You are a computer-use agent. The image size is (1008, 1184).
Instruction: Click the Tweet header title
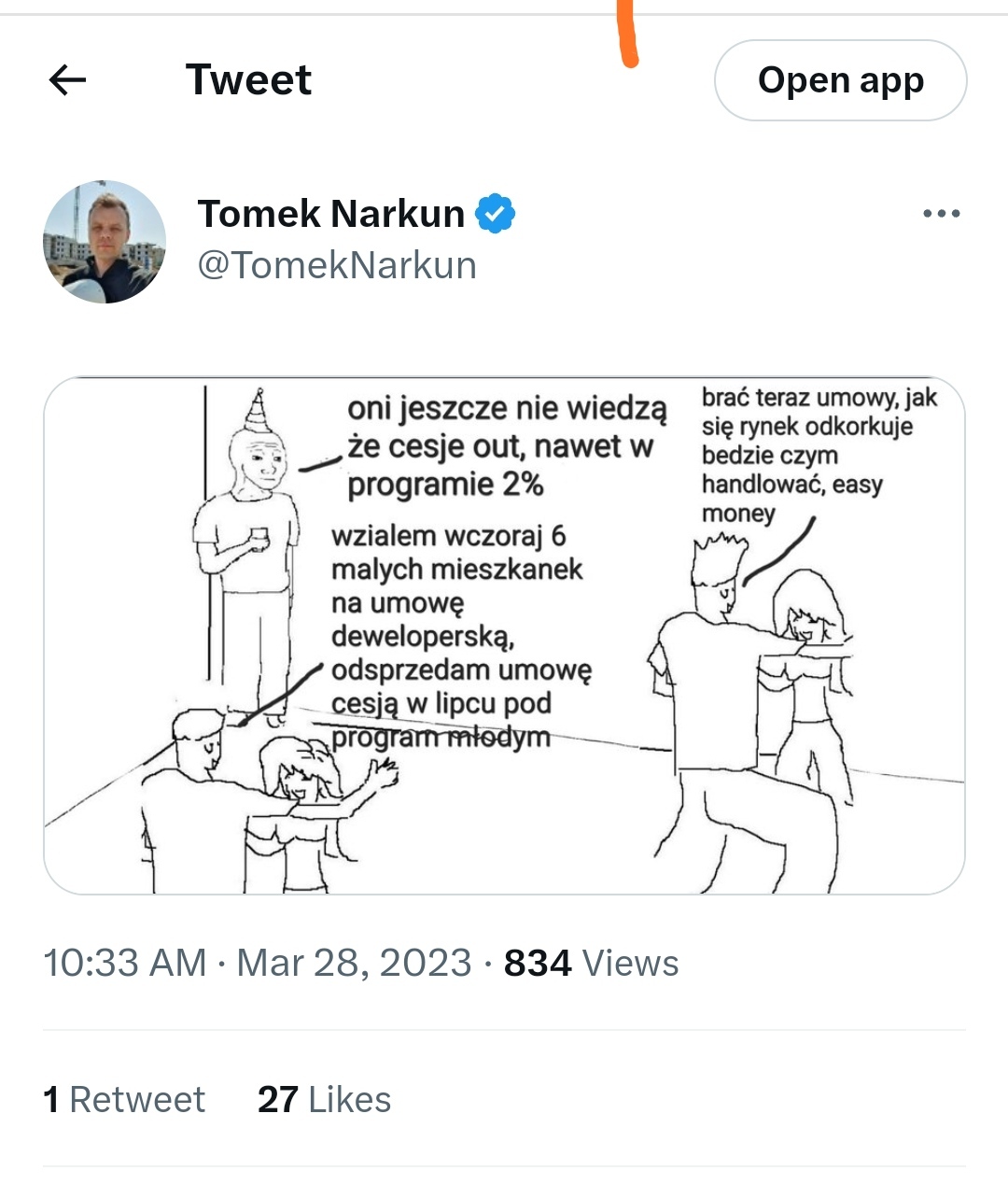[248, 80]
